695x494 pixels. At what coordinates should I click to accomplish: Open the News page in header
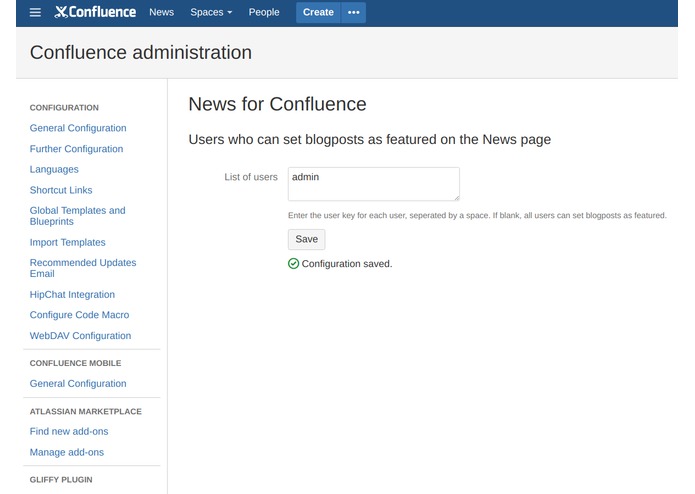pos(161,12)
